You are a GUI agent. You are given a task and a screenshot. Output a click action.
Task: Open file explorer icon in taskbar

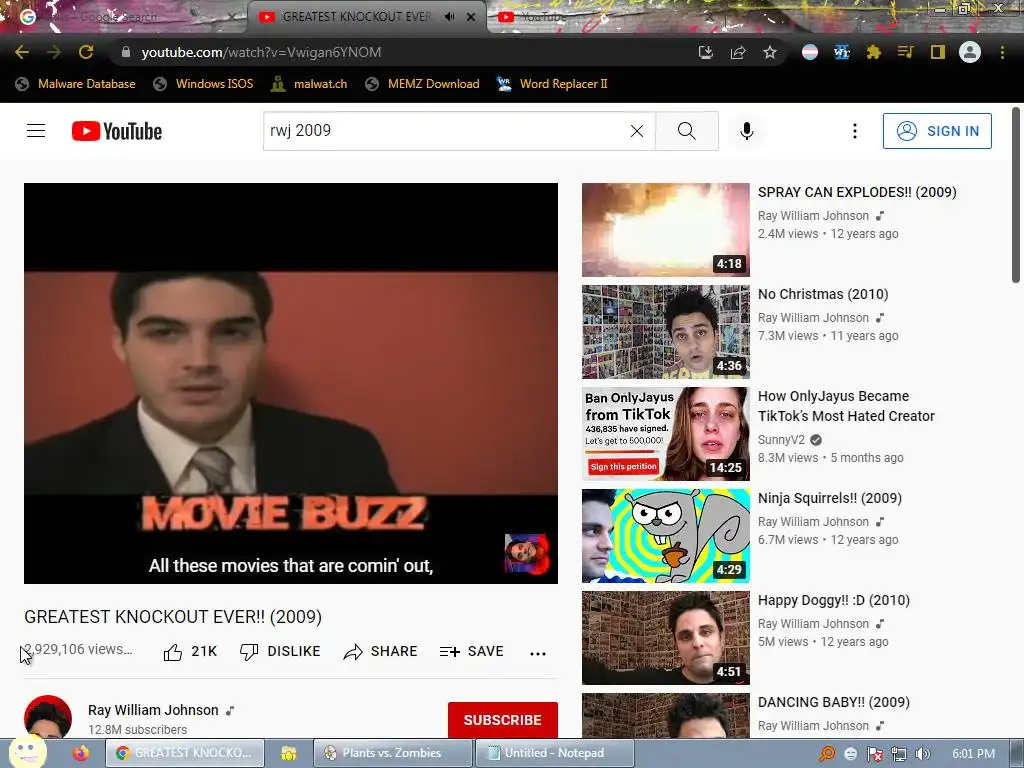click(289, 754)
